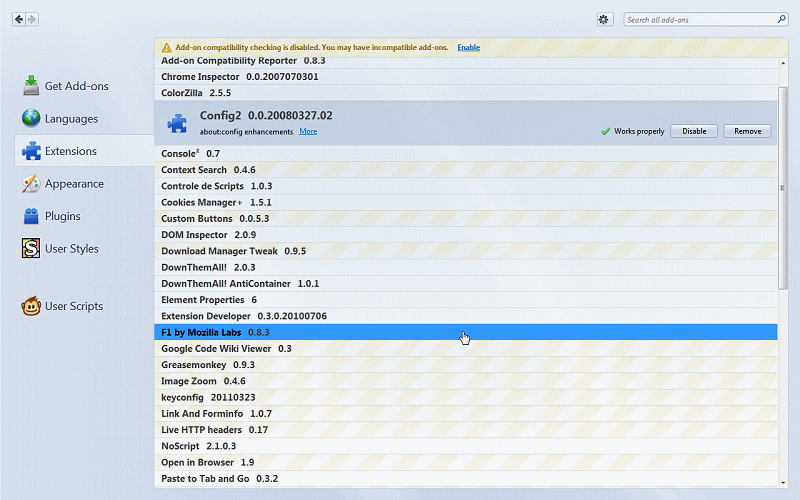Select the F1 by Mozilla Labs row
Image resolution: width=800 pixels, height=500 pixels.
[466, 332]
